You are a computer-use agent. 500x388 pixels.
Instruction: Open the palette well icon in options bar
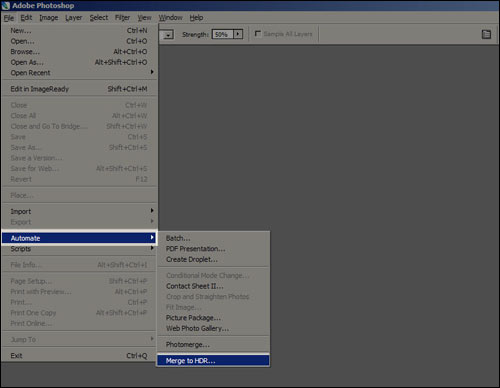point(486,34)
